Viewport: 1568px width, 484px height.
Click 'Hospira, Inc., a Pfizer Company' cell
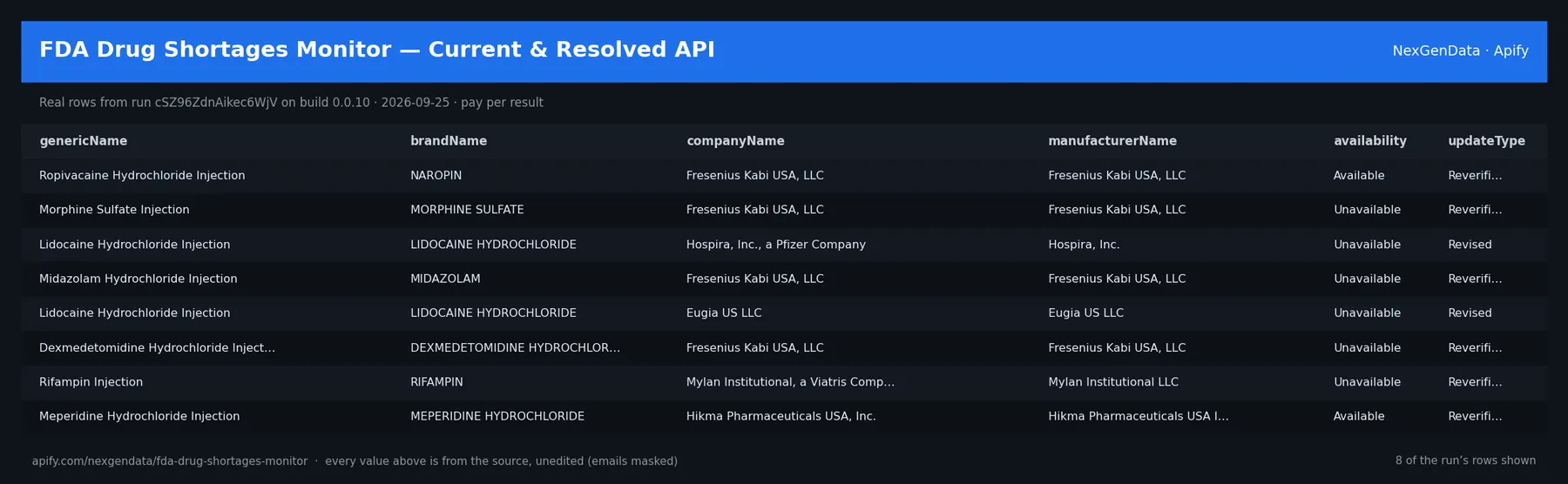click(x=775, y=245)
